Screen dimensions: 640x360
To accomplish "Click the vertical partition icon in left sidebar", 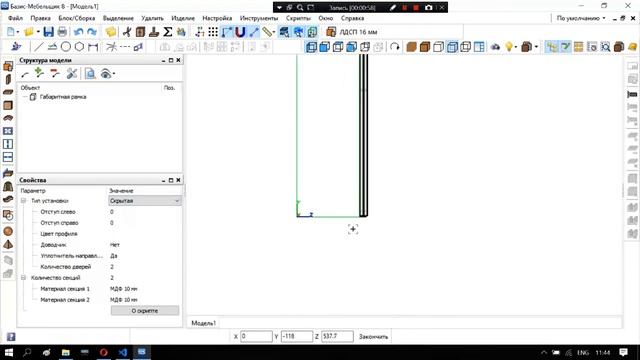I will click(x=8, y=144).
